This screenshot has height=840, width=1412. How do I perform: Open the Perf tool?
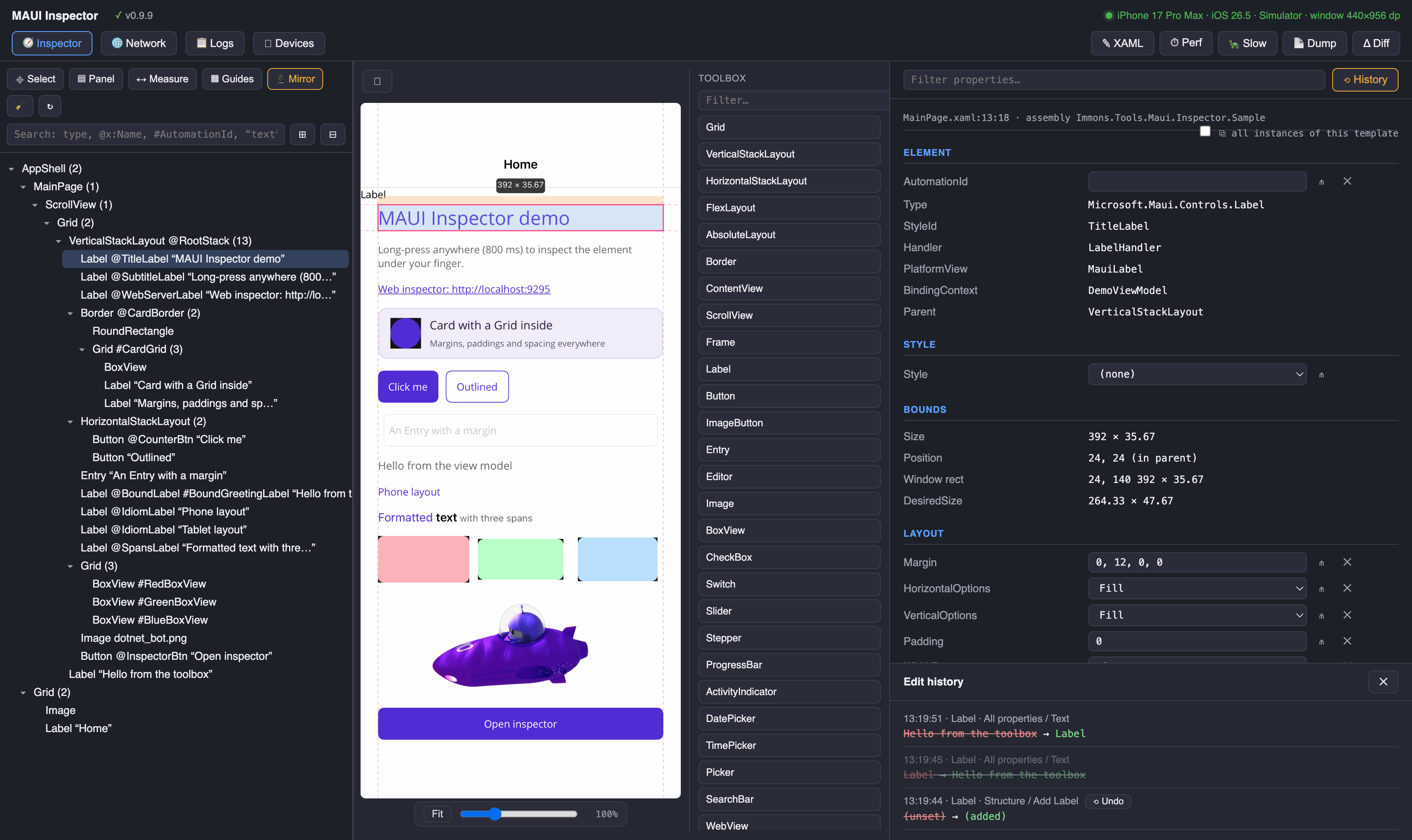coord(1185,43)
